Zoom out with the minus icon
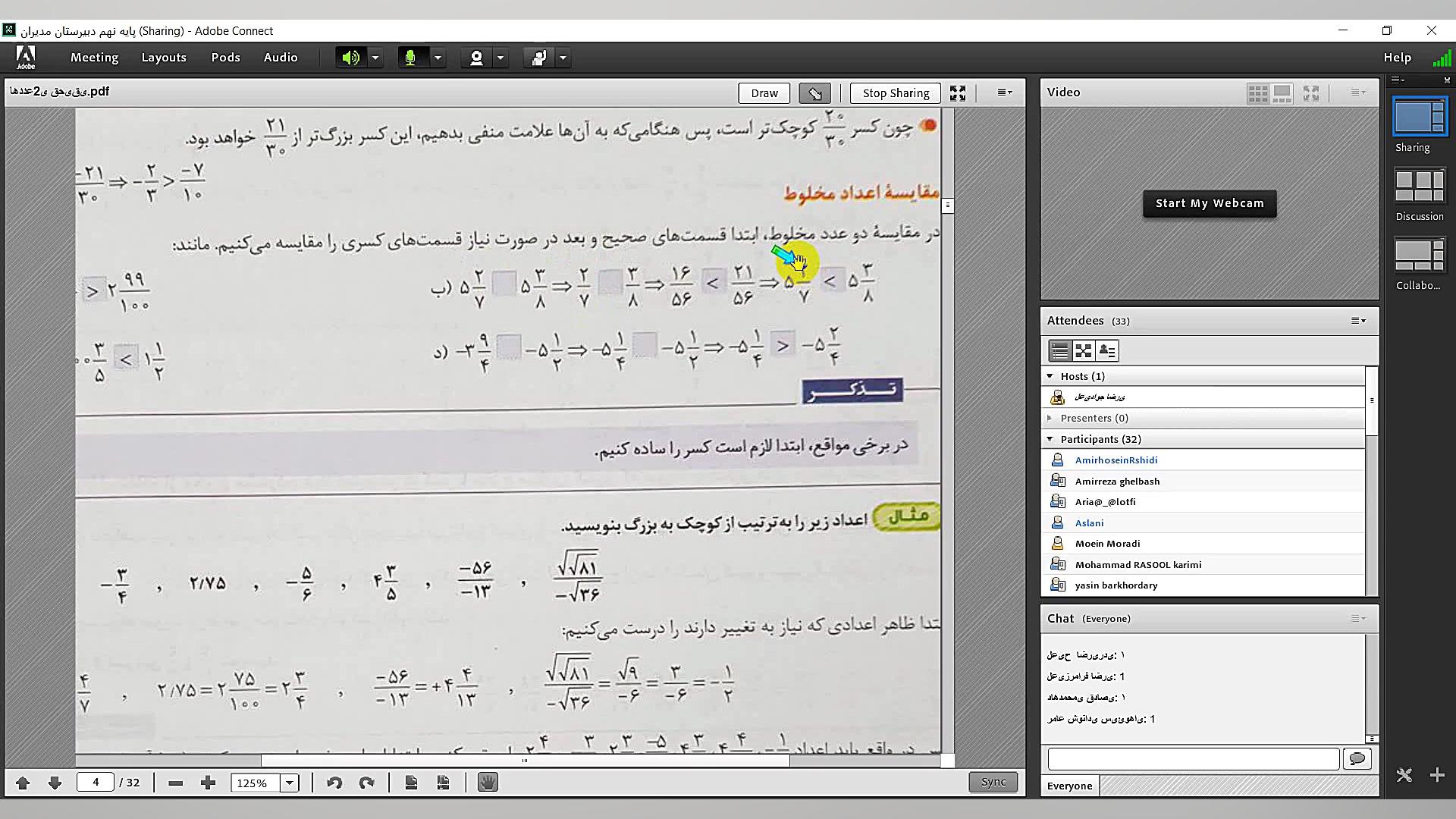This screenshot has height=819, width=1456. coord(175,782)
